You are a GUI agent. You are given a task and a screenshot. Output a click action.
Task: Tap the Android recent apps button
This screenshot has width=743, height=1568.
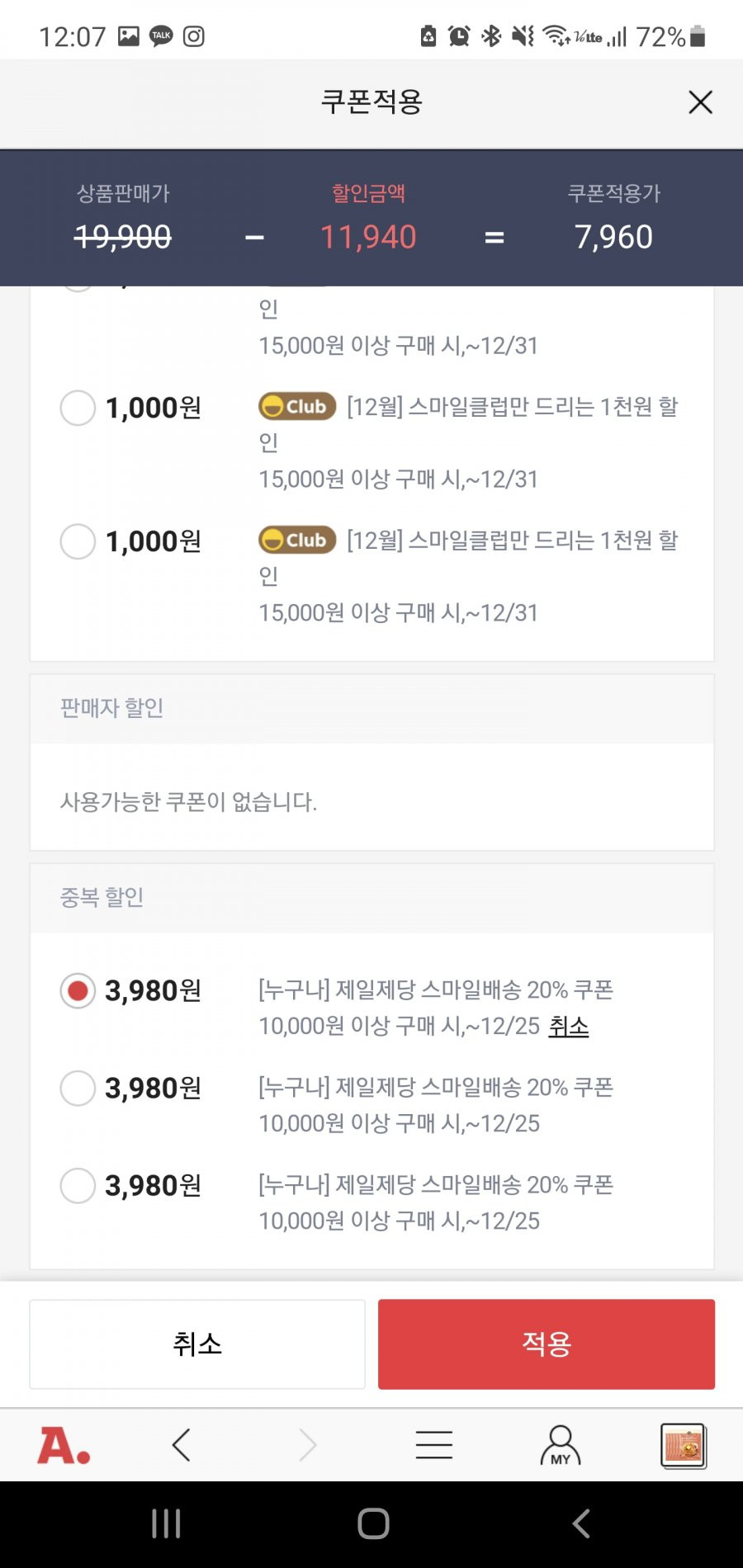click(166, 1523)
